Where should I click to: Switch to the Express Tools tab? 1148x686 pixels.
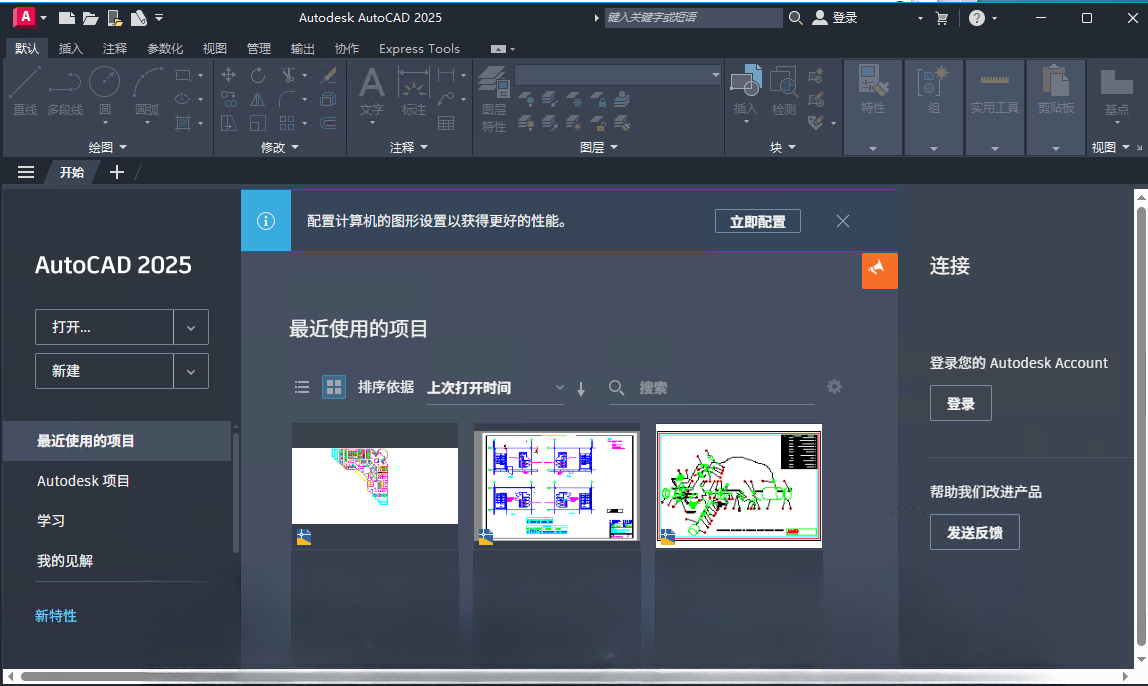pyautogui.click(x=420, y=48)
